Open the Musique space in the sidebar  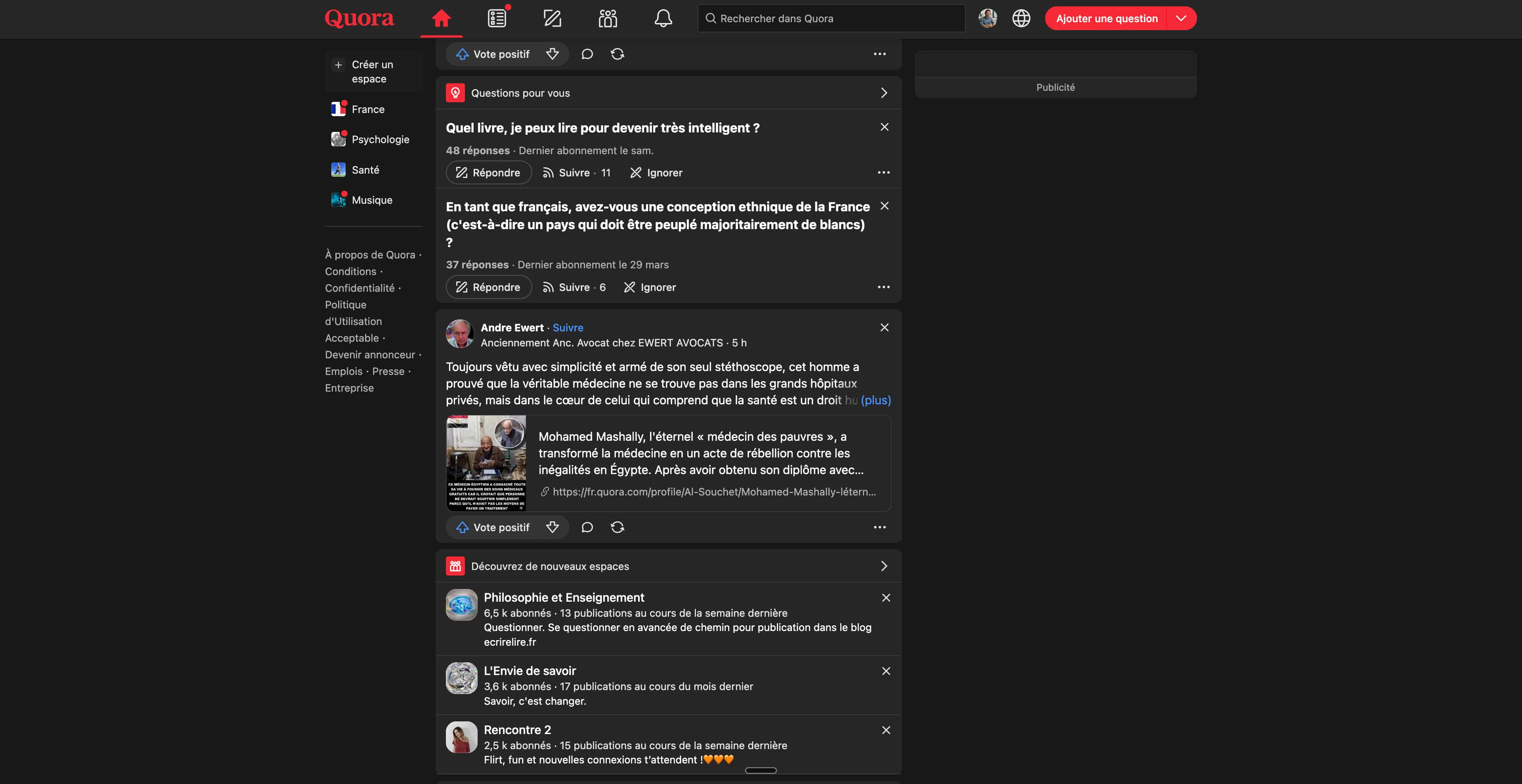pos(372,200)
